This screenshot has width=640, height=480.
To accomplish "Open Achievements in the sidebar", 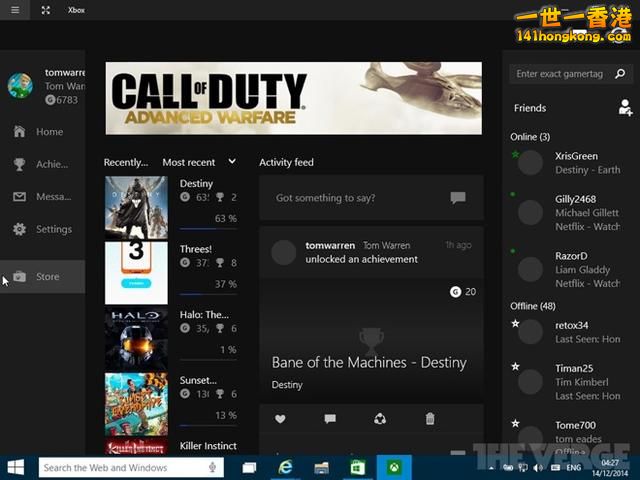I will point(42,164).
